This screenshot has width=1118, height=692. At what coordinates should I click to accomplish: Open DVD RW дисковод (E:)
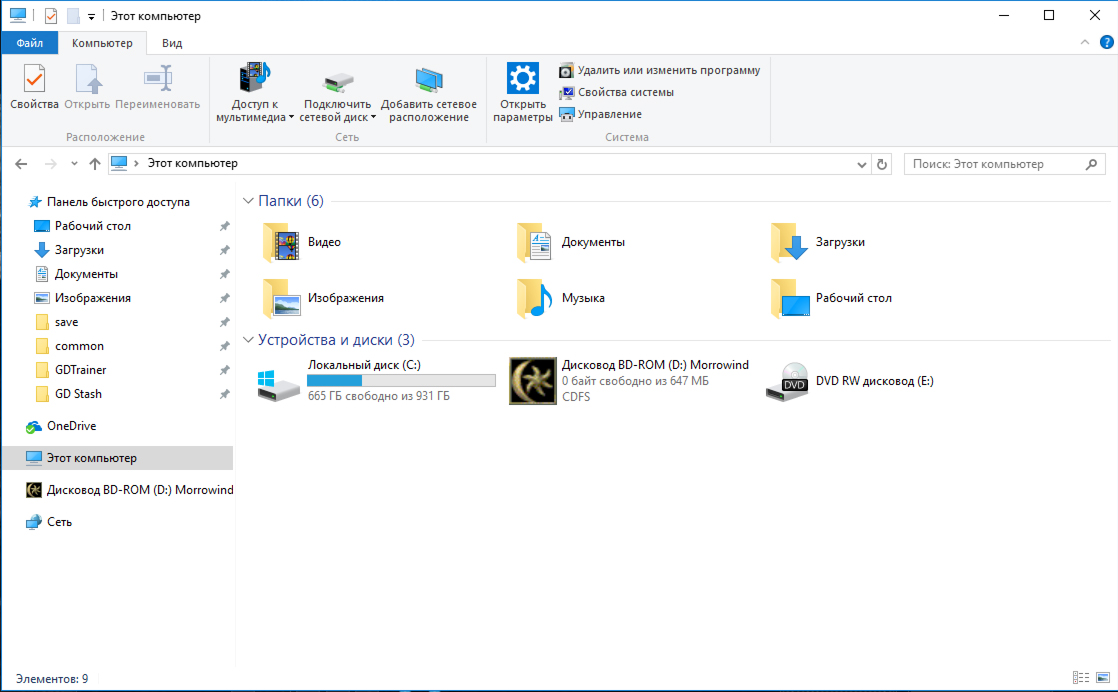[x=787, y=381]
